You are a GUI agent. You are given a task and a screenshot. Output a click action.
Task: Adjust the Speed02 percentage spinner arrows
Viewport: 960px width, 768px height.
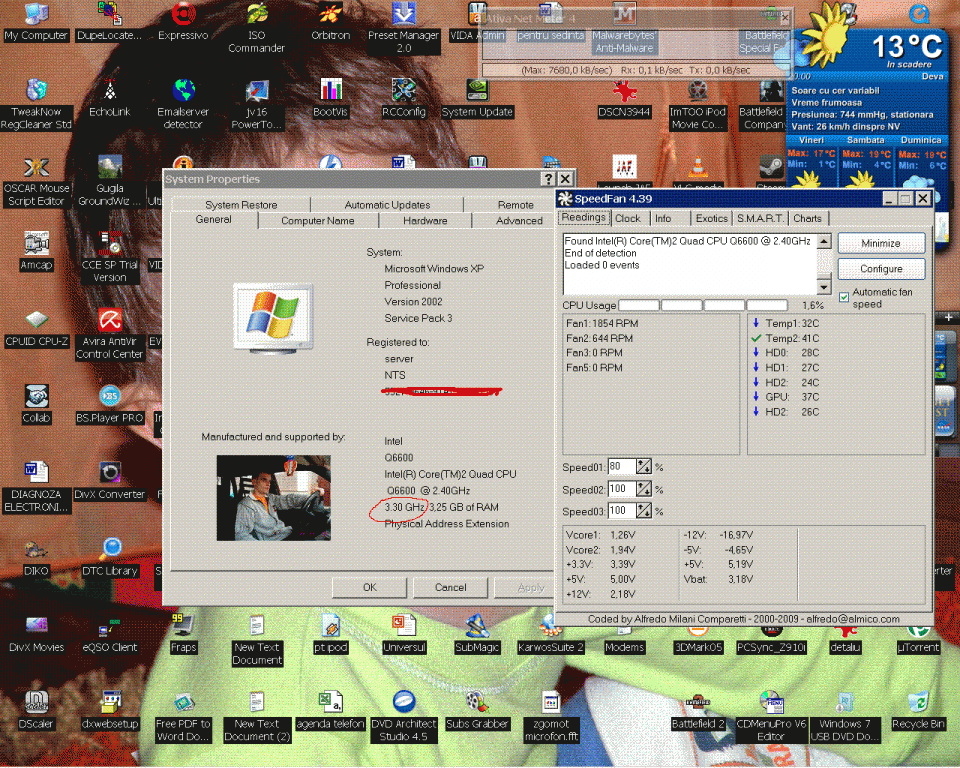tap(643, 489)
